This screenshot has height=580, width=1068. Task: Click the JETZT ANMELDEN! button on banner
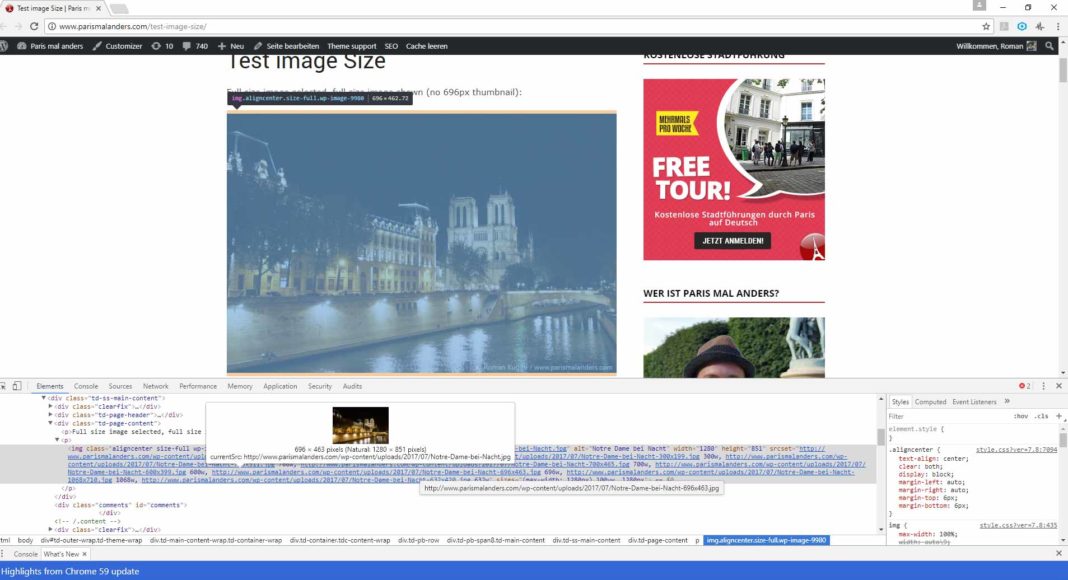[x=732, y=240]
